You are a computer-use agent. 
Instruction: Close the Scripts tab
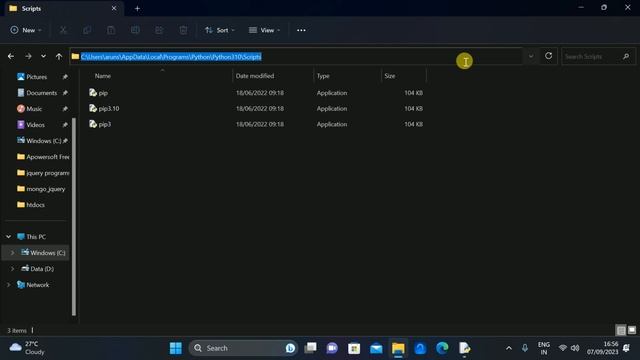[x=114, y=8]
